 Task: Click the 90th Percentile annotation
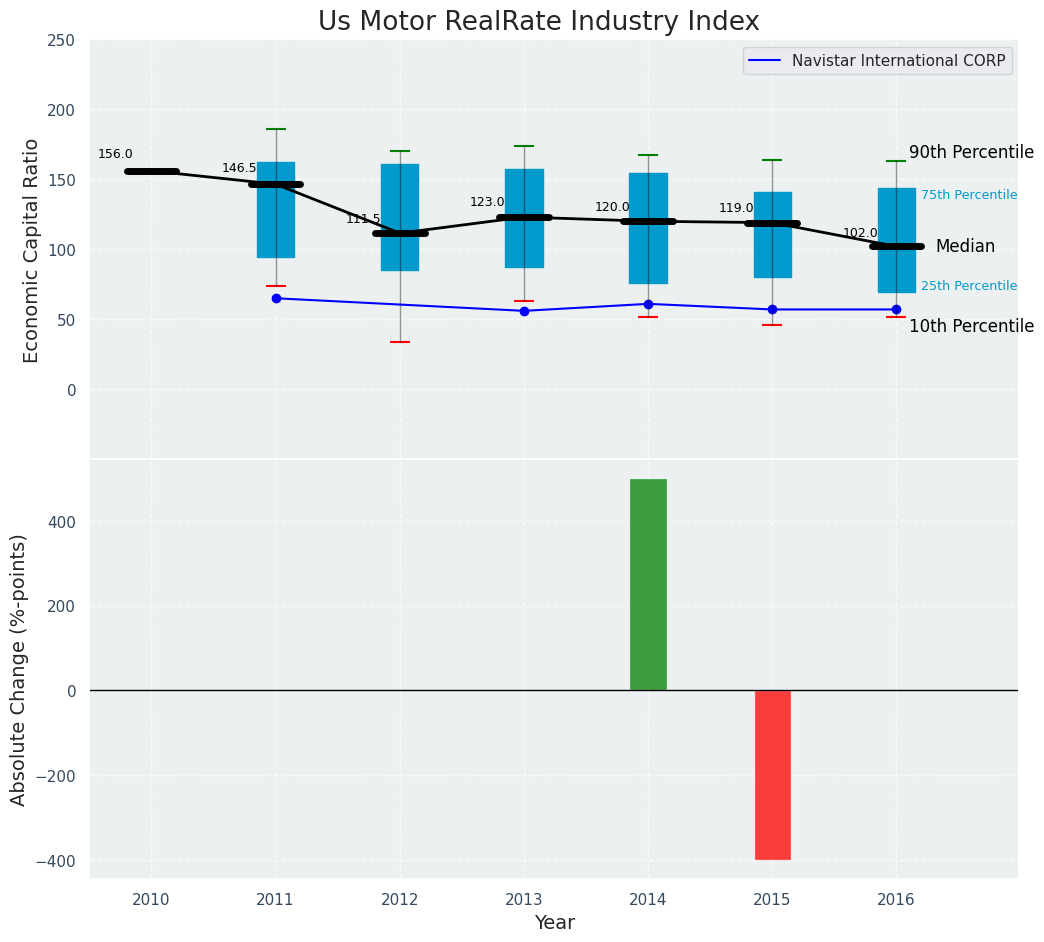(x=970, y=152)
